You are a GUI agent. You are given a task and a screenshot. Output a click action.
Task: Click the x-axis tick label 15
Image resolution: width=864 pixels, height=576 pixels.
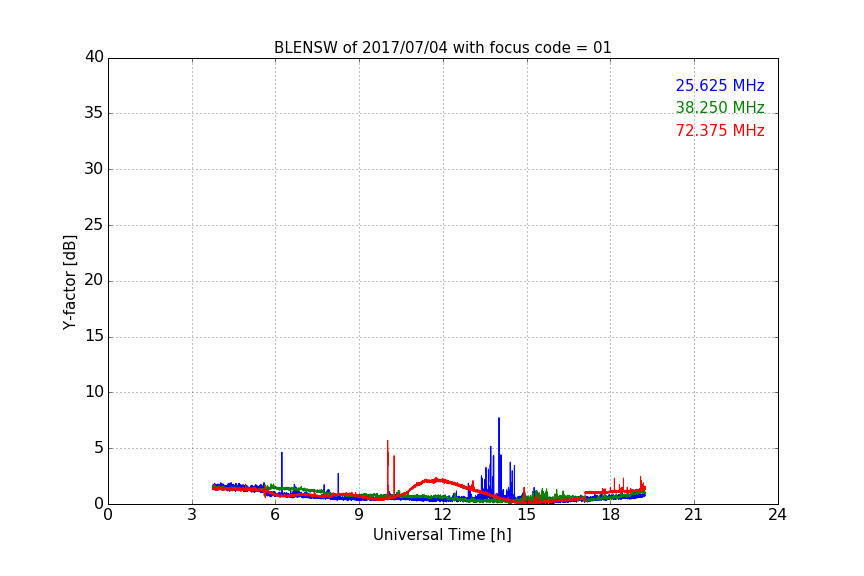(526, 515)
